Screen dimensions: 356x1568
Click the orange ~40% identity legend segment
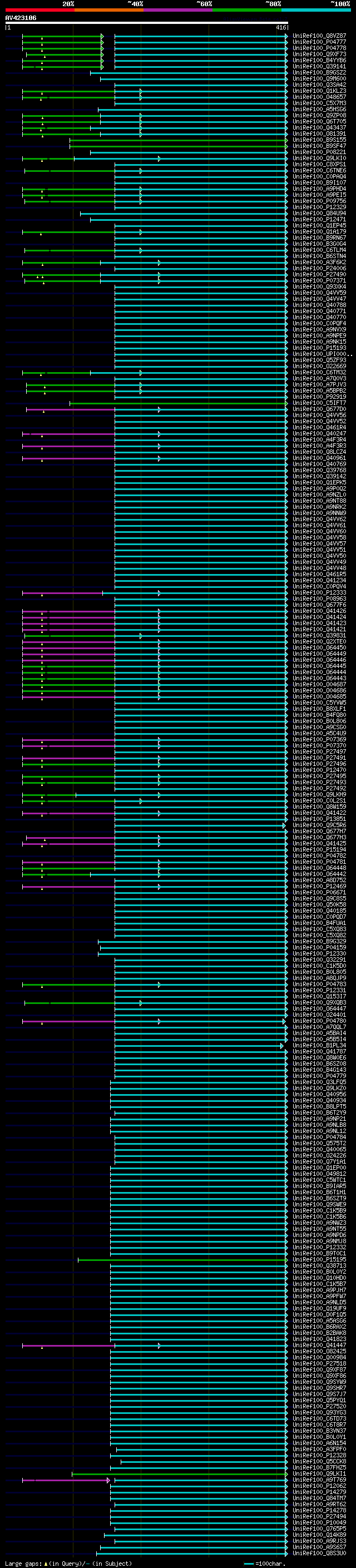click(109, 10)
